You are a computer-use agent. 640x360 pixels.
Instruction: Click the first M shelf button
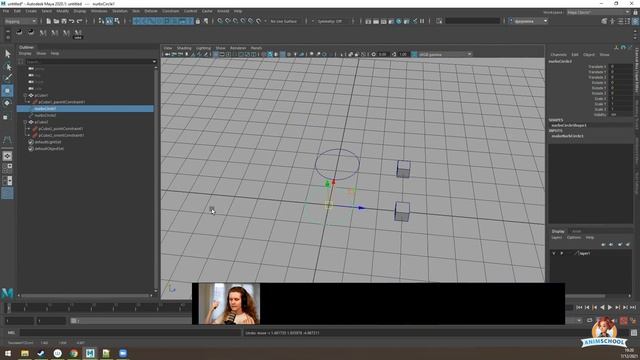pyautogui.click(x=43, y=33)
